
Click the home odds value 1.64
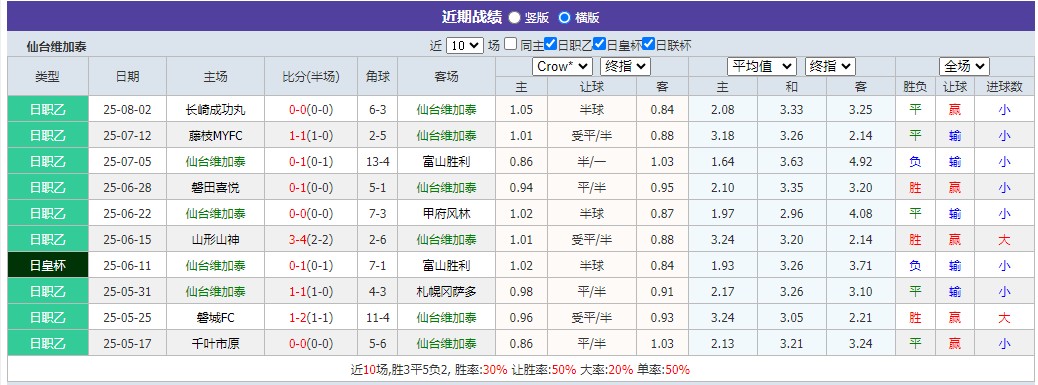(723, 161)
